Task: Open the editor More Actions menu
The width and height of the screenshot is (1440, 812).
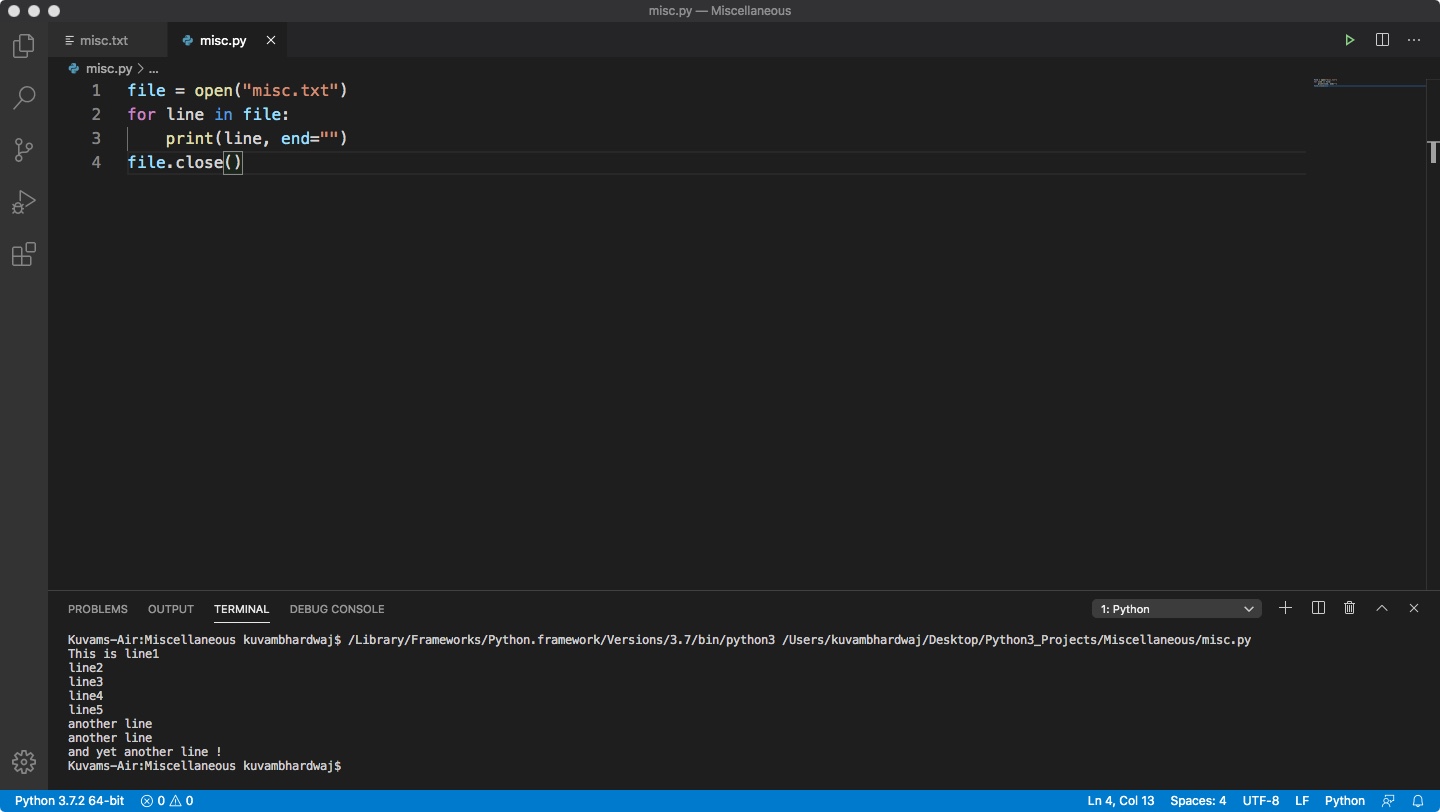Action: click(1414, 40)
